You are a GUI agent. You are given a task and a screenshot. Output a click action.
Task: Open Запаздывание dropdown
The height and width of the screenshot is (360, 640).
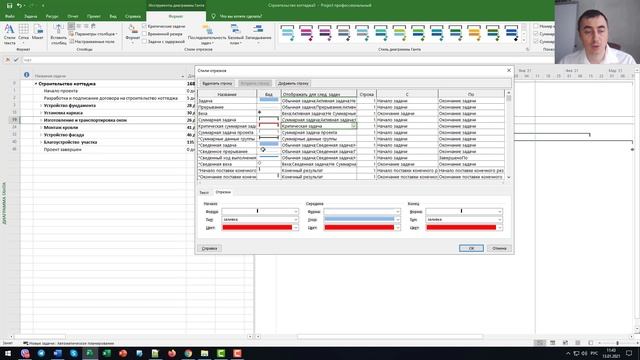click(258, 33)
